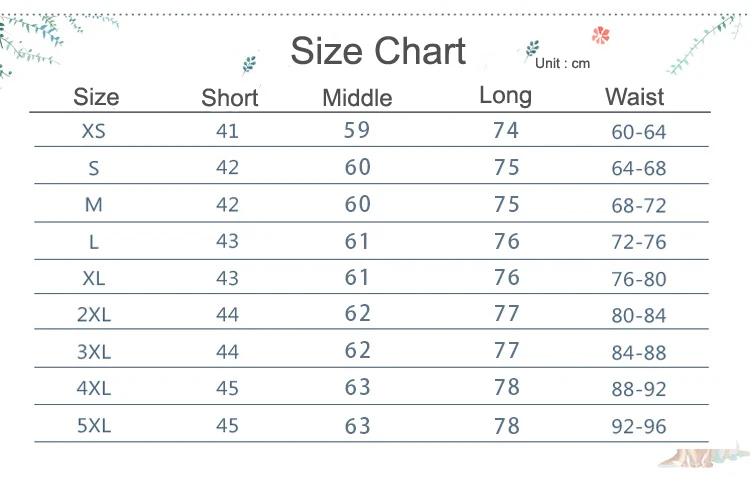Click the Long value 74 for XS
This screenshot has width=750, height=477.
[x=506, y=130]
